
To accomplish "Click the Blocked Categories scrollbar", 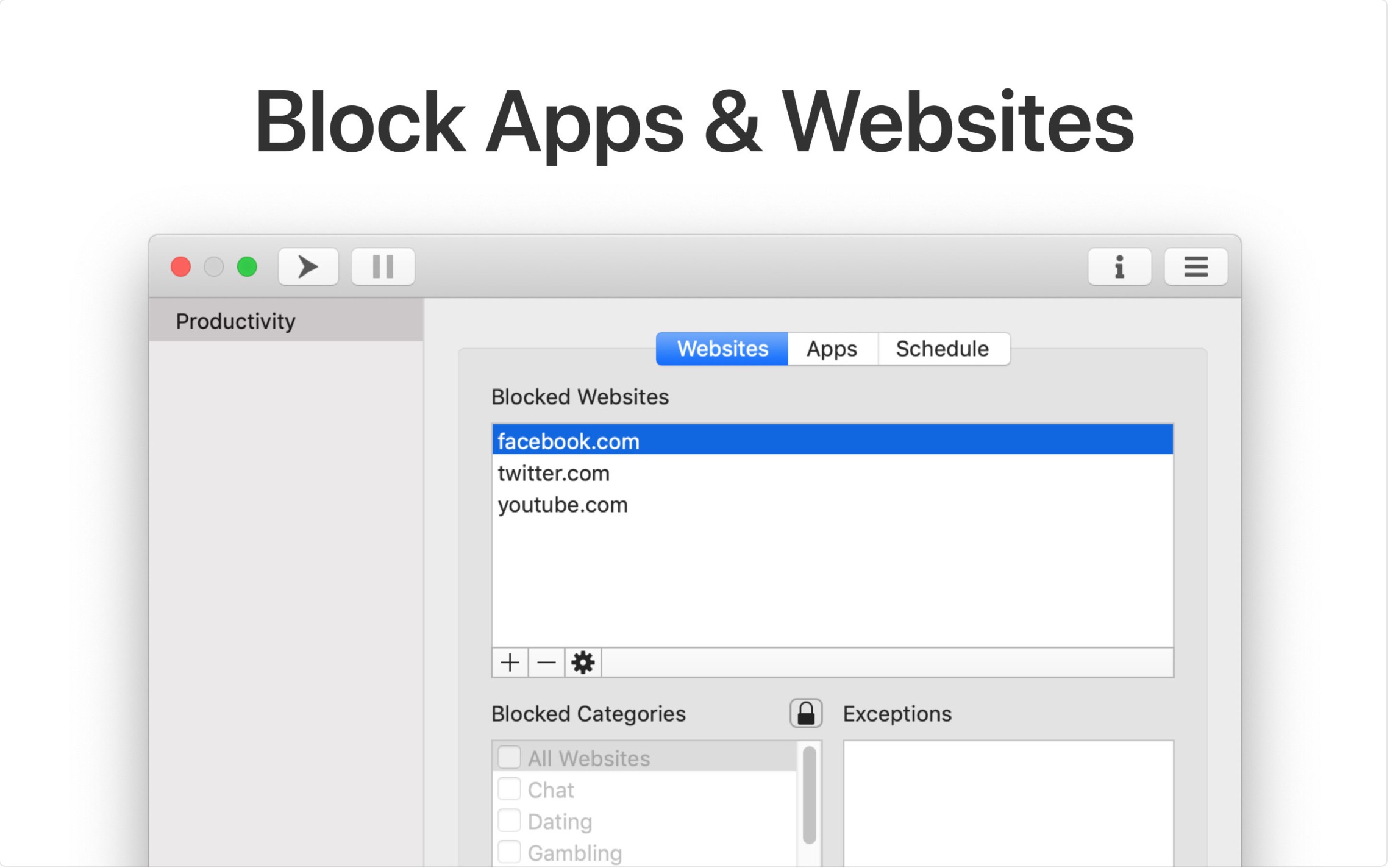I will point(810,797).
